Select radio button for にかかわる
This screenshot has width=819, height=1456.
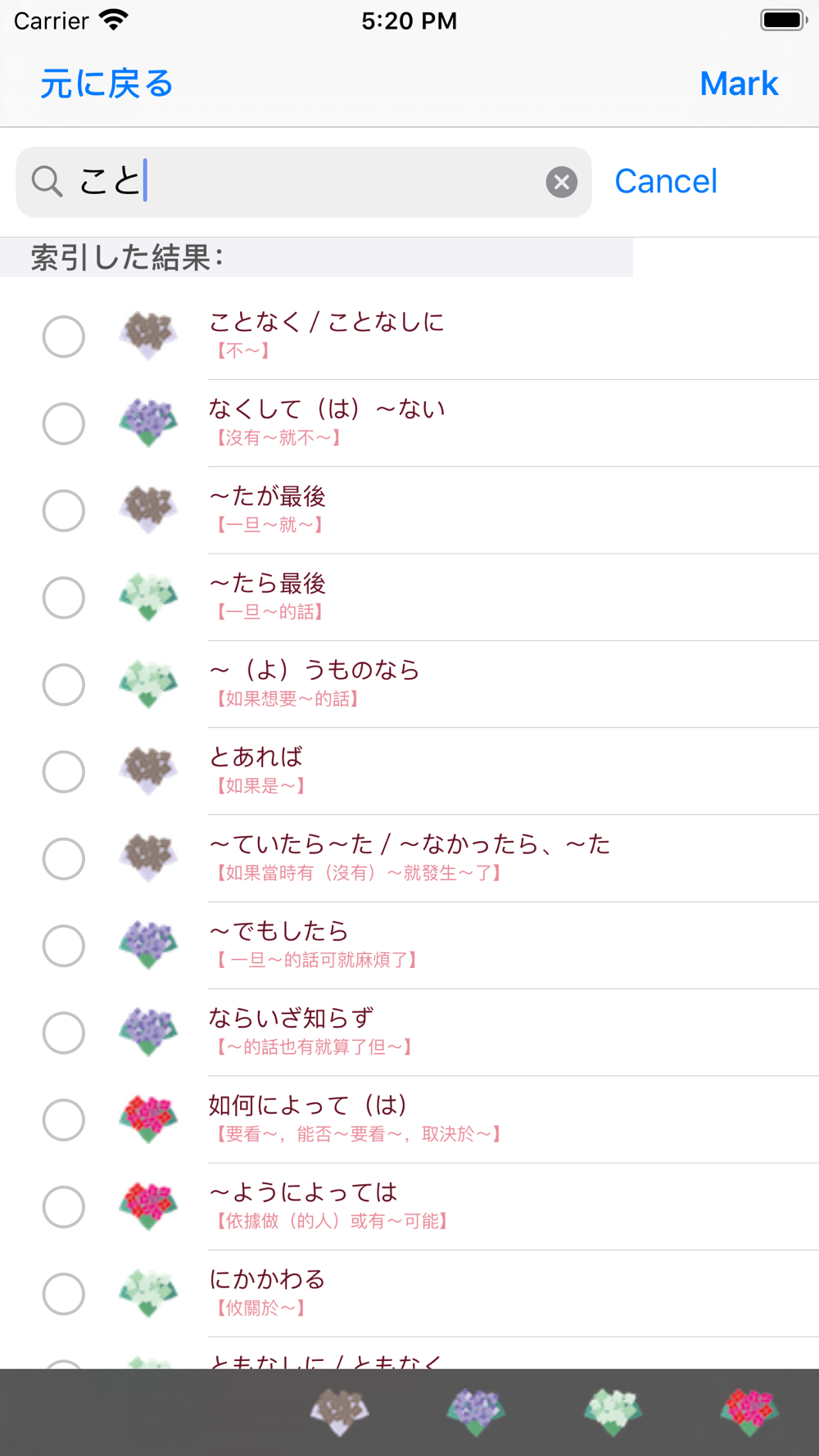pos(64,1294)
